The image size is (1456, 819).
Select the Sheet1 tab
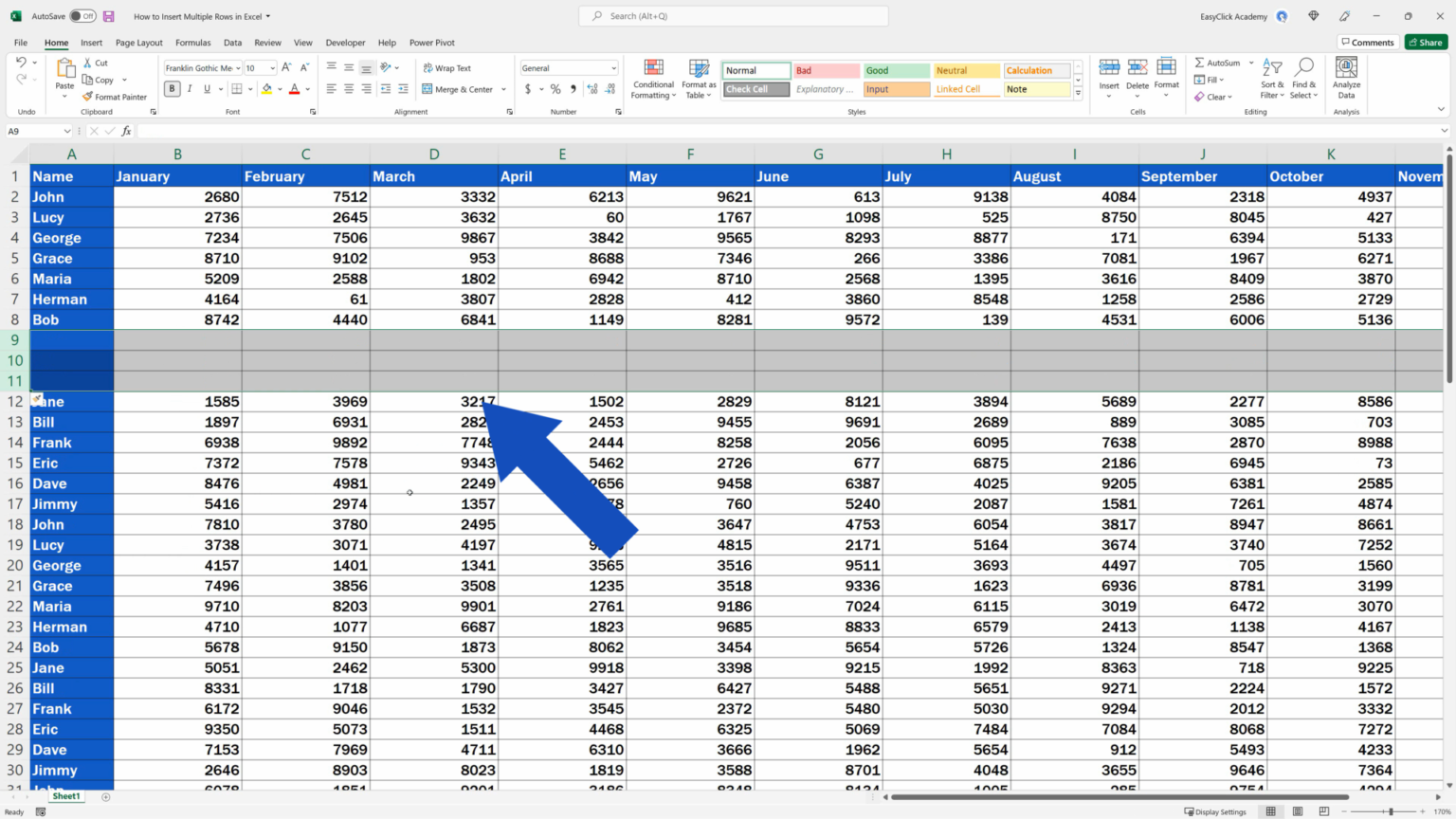coord(65,796)
